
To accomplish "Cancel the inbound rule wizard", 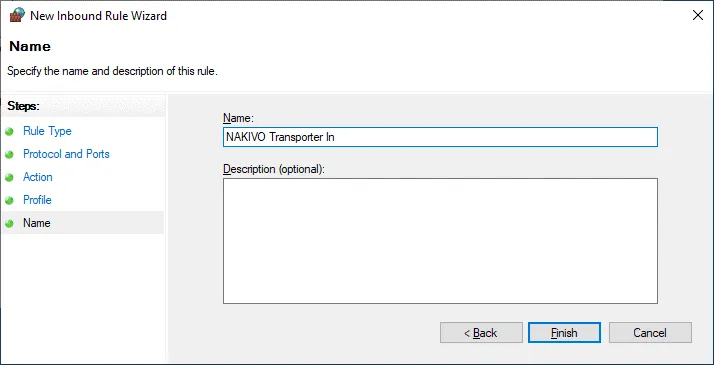I will pos(650,333).
